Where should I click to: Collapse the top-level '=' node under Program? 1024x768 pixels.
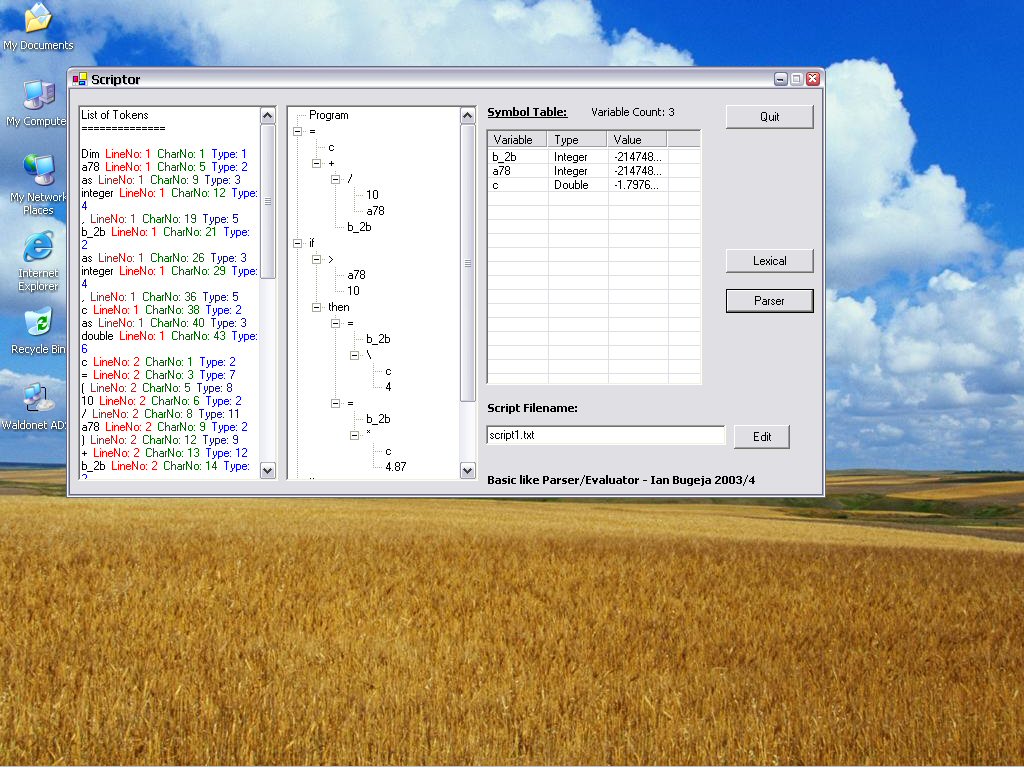pyautogui.click(x=298, y=131)
